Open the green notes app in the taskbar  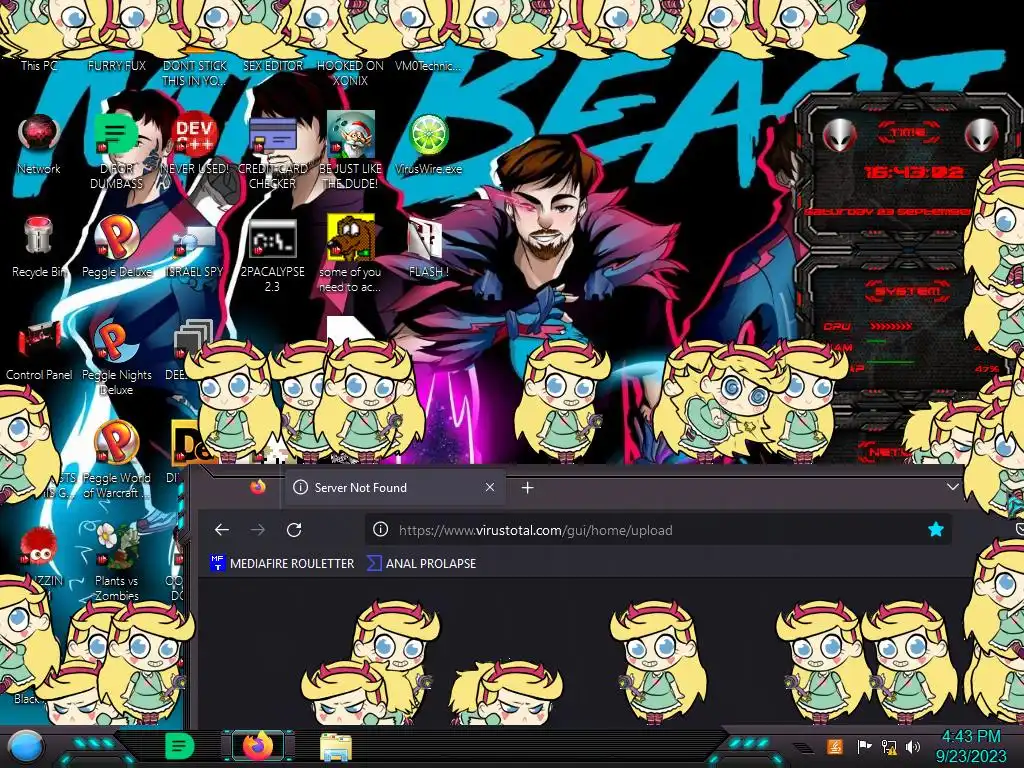pos(179,746)
